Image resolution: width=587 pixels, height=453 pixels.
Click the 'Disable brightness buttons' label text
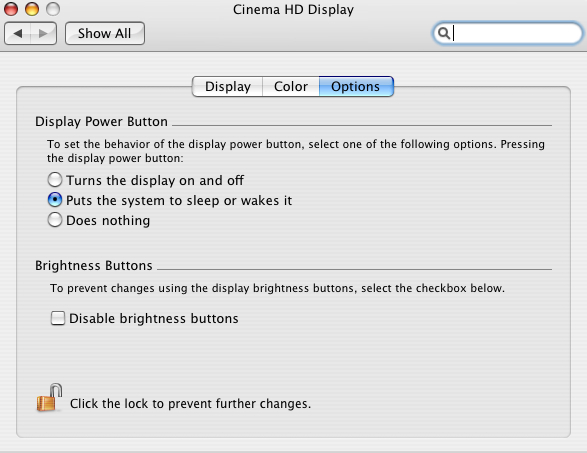[x=153, y=318]
